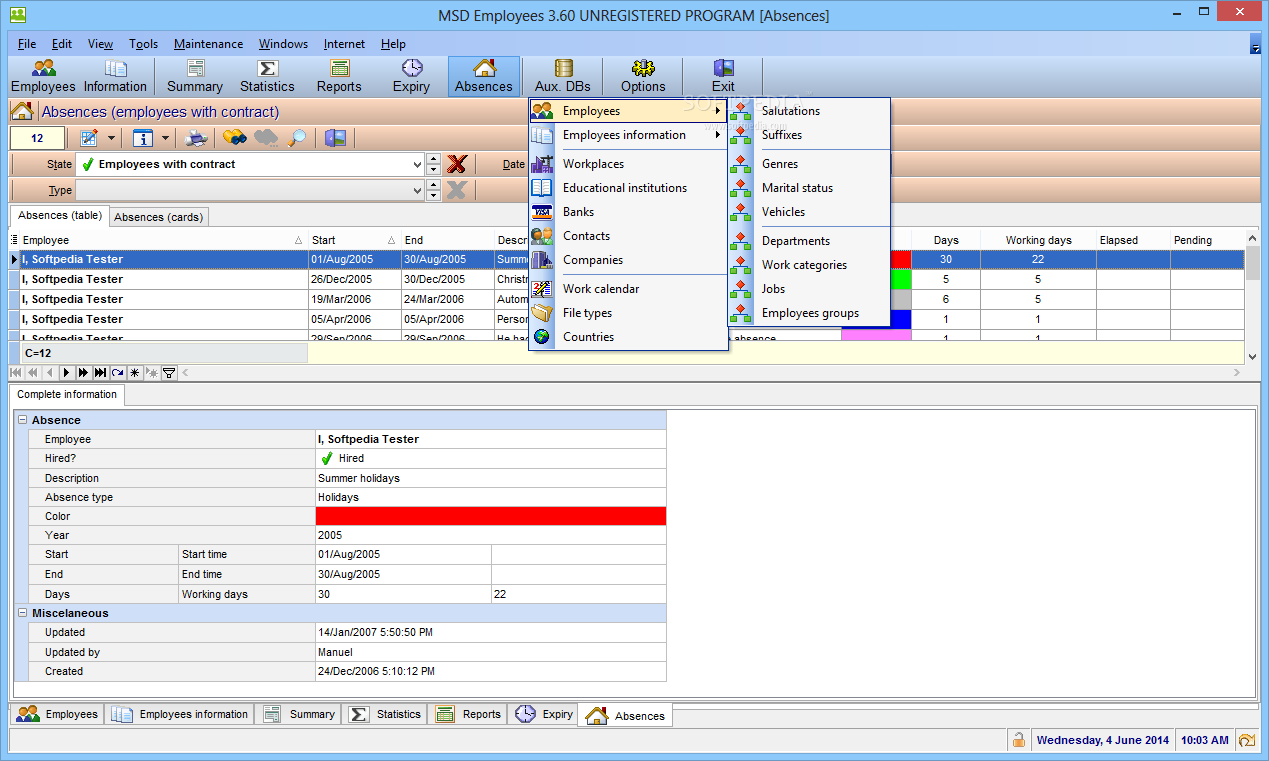Image resolution: width=1269 pixels, height=761 pixels.
Task: Select Salutations in the submenu
Action: (x=808, y=111)
